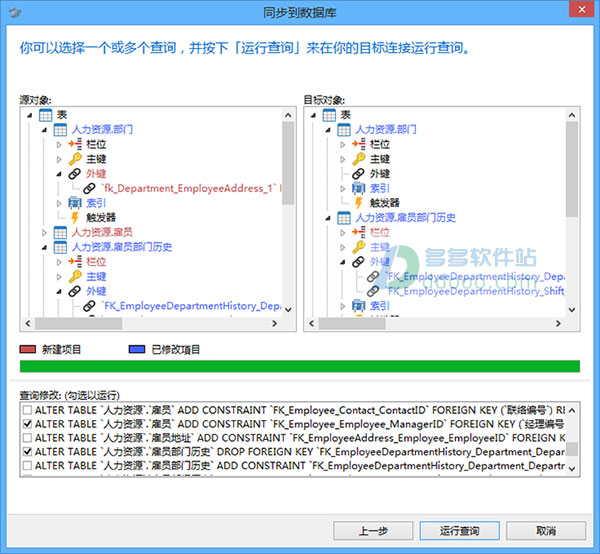Click the 人力资源.雇员 table icon in source tree
The width and height of the screenshot is (600, 554).
pyautogui.click(x=60, y=232)
